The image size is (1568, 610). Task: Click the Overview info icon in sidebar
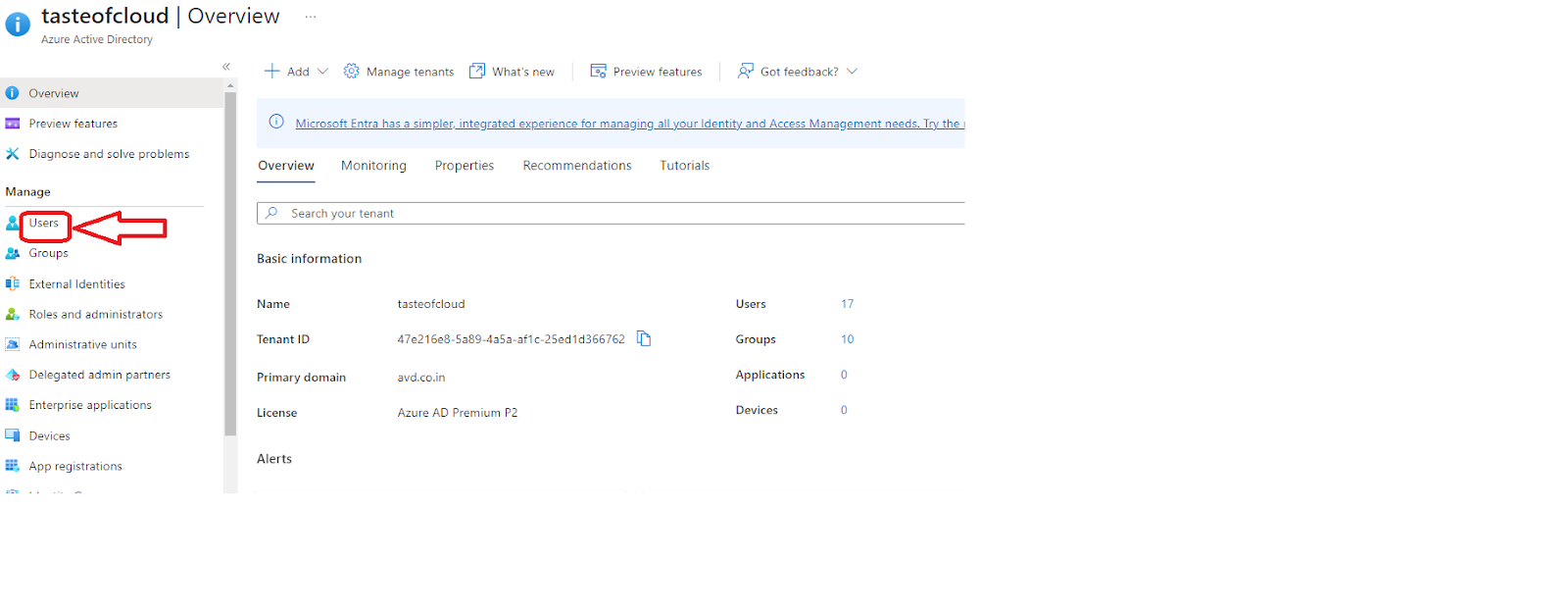13,93
